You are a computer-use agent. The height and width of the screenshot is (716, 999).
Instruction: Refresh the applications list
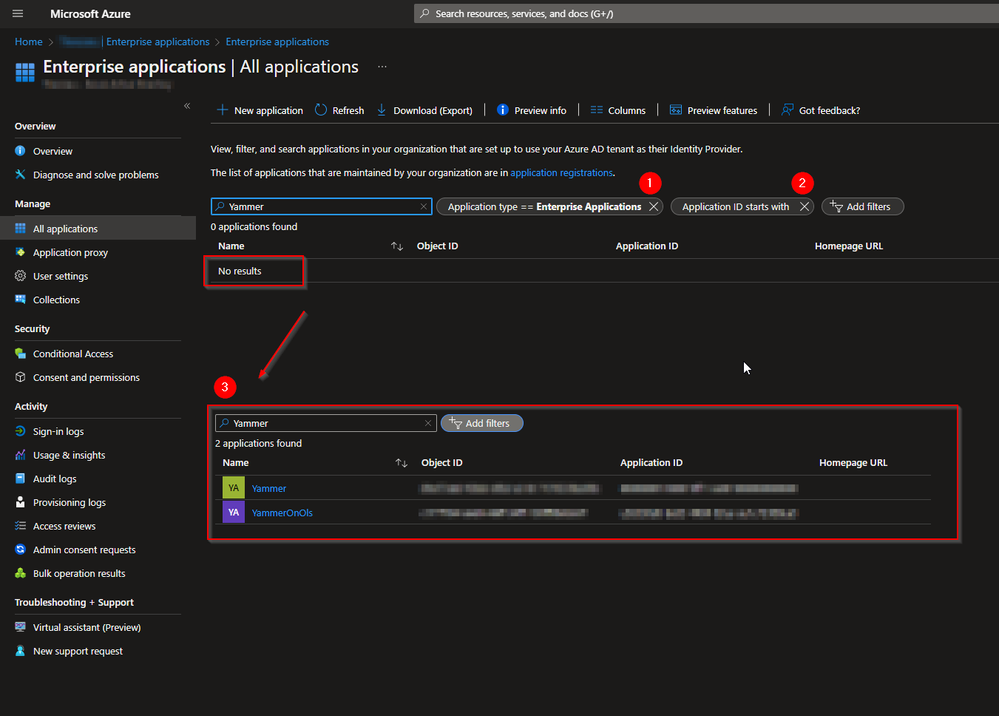click(x=340, y=110)
